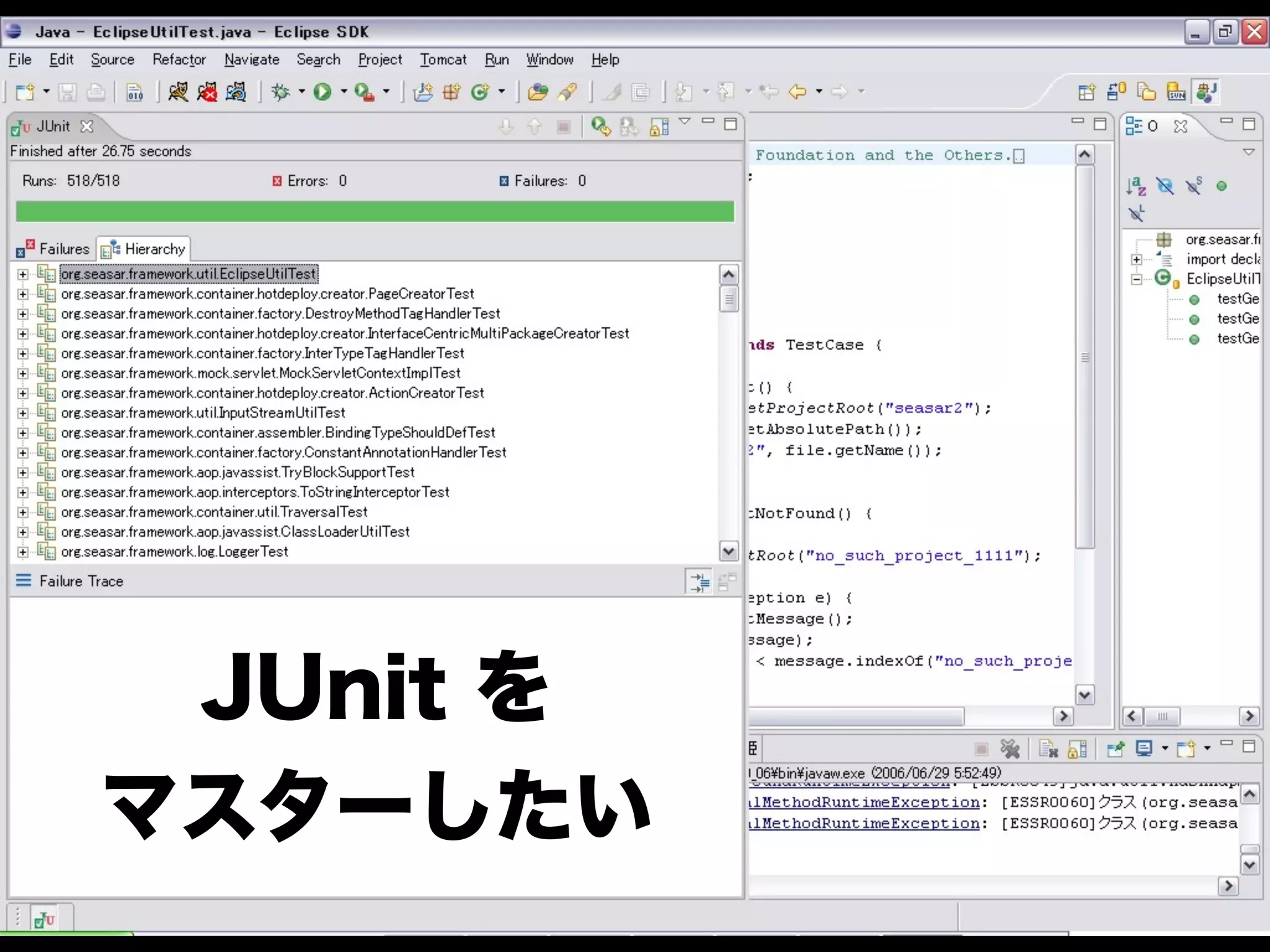Click Hide Non-Public Members green dot icon
Image resolution: width=1270 pixels, height=952 pixels.
tap(1222, 186)
